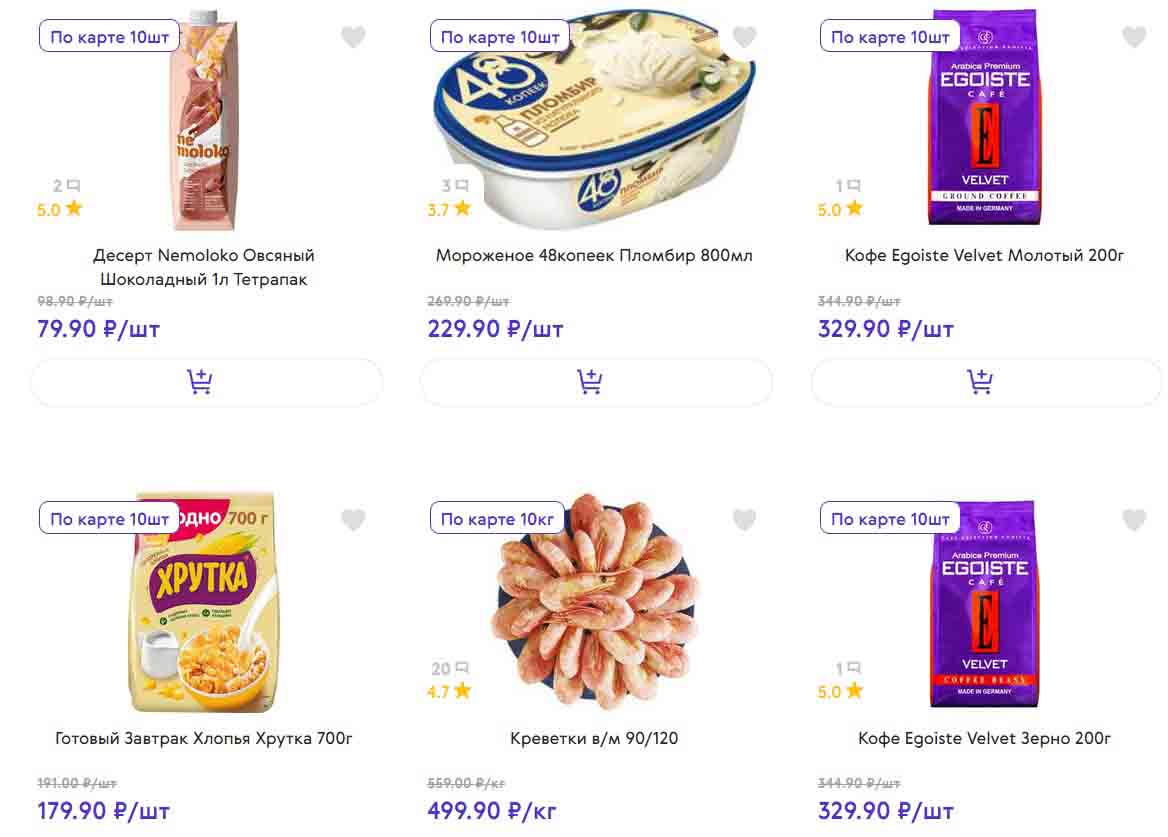Favorite Egoiste Velvet Молотый coffee
Image resolution: width=1168 pixels, height=837 pixels.
pyautogui.click(x=1134, y=37)
